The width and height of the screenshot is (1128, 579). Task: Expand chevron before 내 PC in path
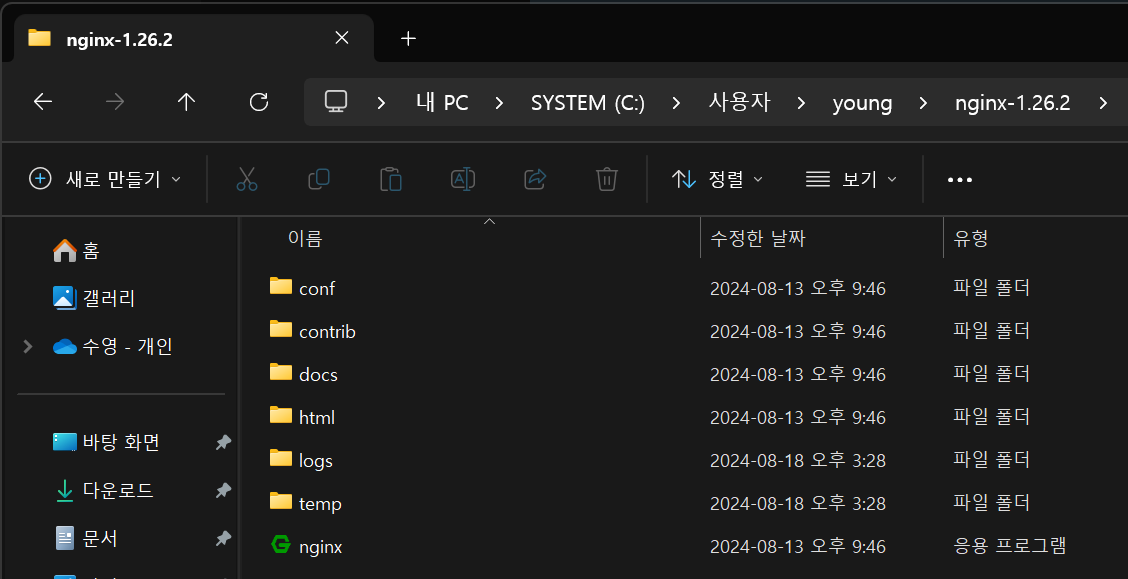(381, 103)
